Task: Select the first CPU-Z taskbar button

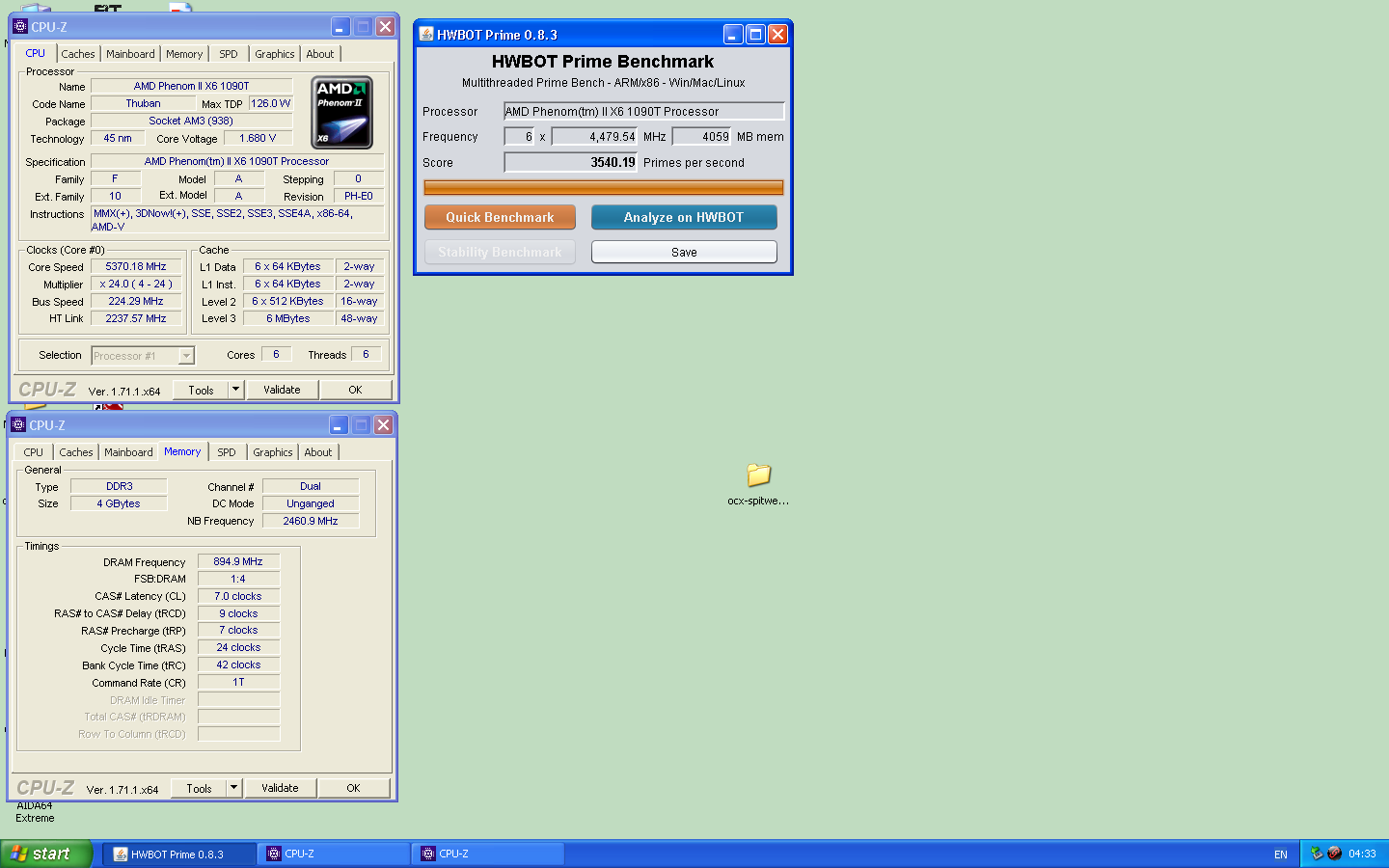Action: click(x=334, y=854)
